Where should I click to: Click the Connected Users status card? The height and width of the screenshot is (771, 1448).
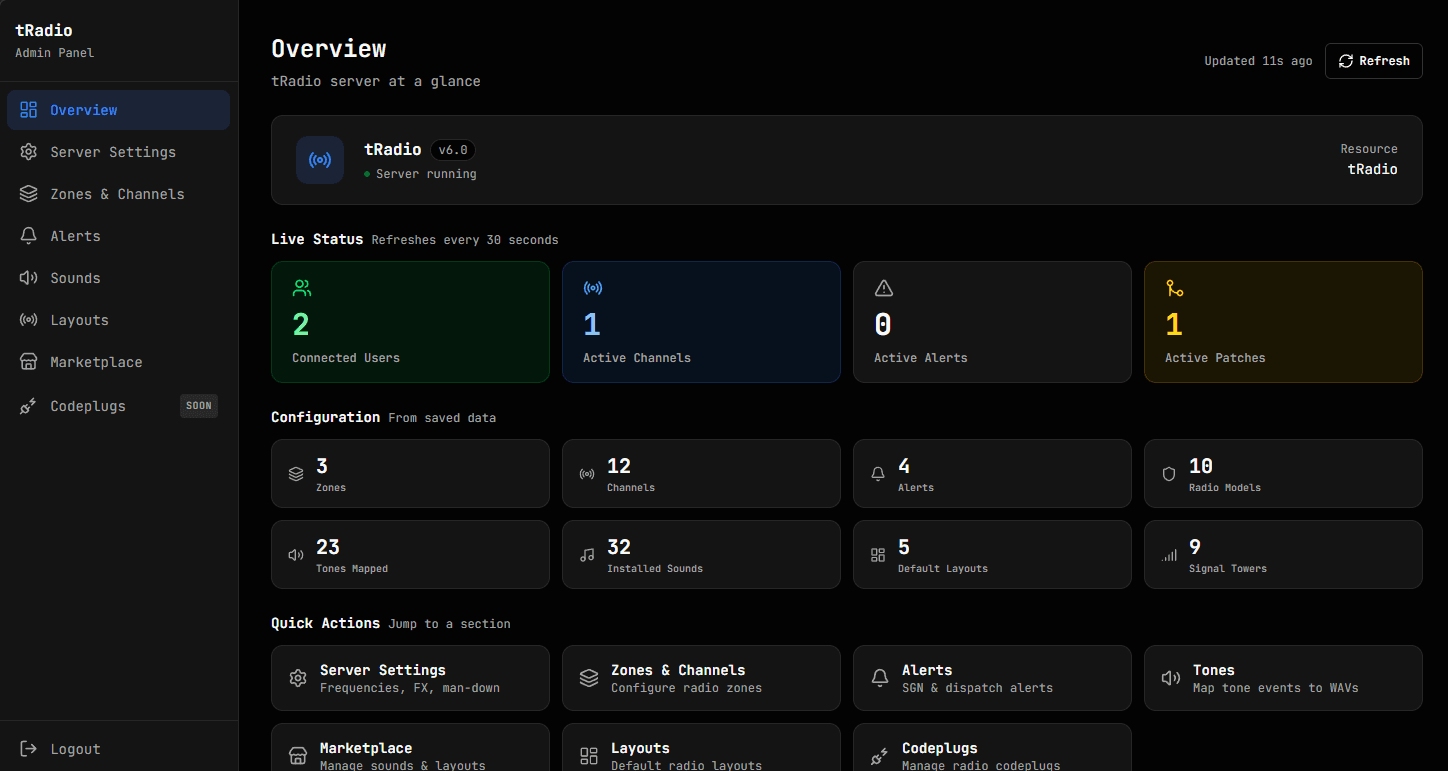(410, 322)
